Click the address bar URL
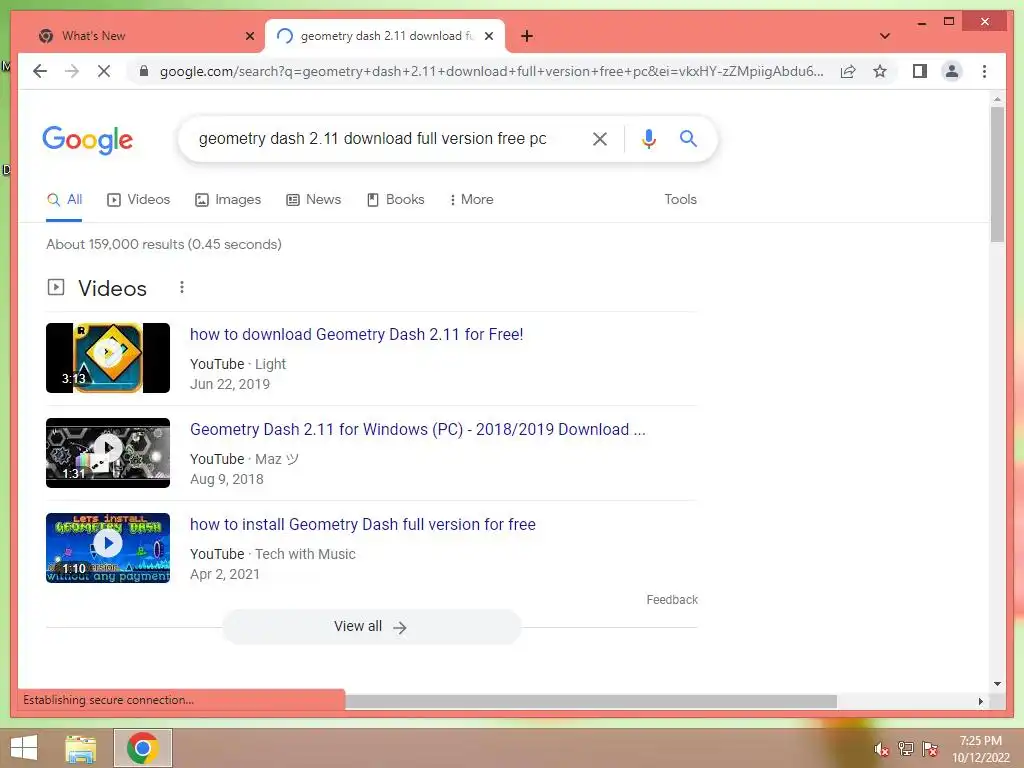This screenshot has height=768, width=1024. tap(491, 71)
